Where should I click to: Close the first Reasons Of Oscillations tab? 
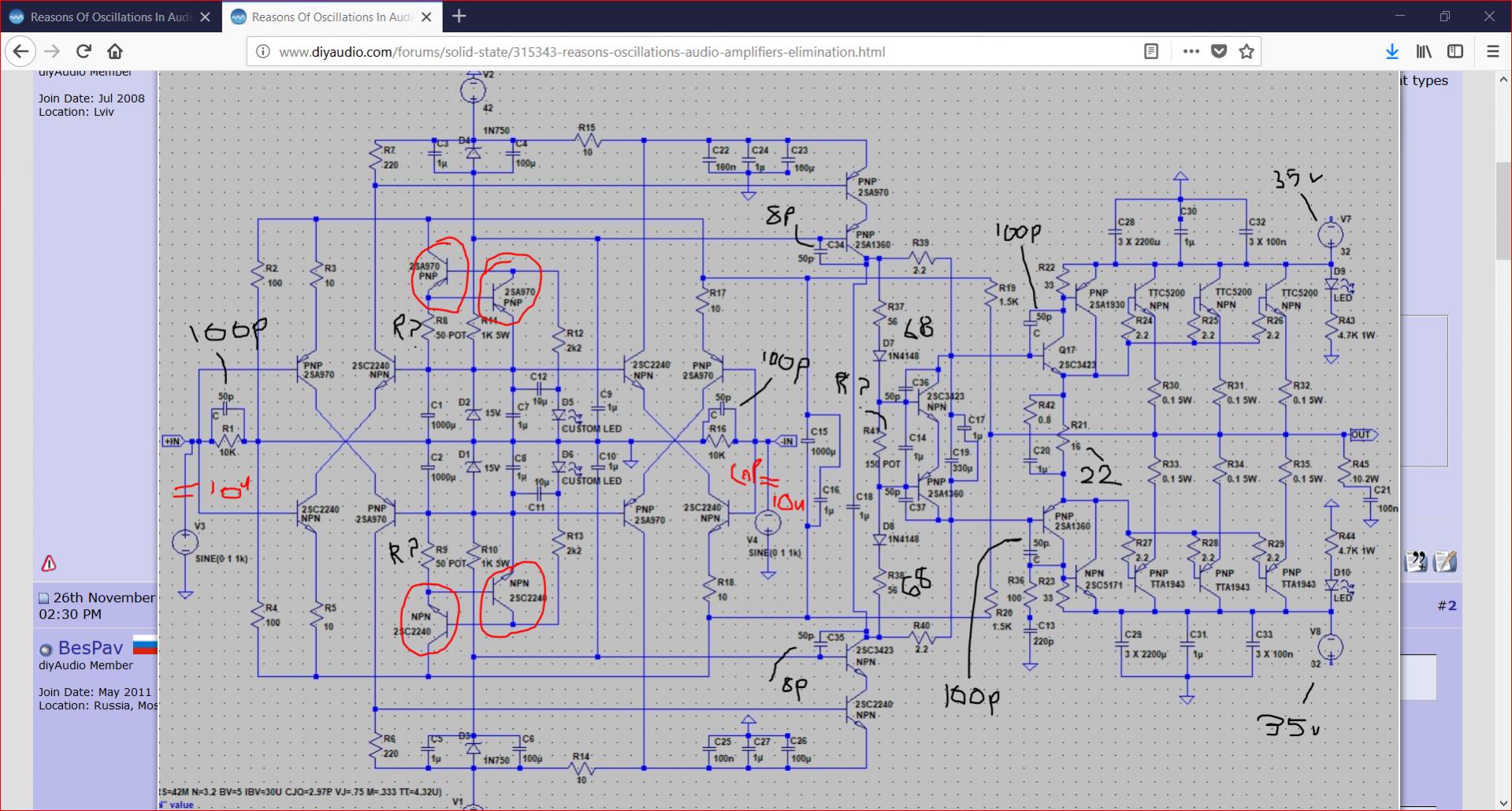[x=205, y=17]
